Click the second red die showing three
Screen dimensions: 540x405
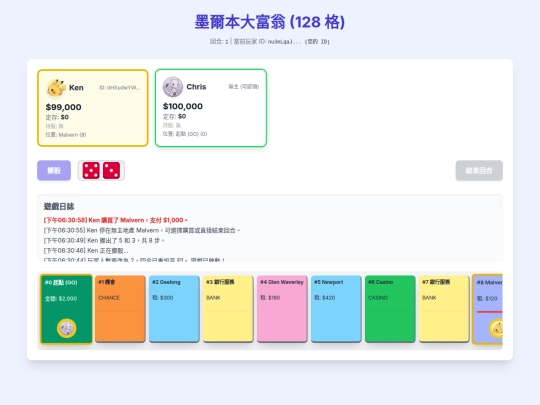point(111,170)
